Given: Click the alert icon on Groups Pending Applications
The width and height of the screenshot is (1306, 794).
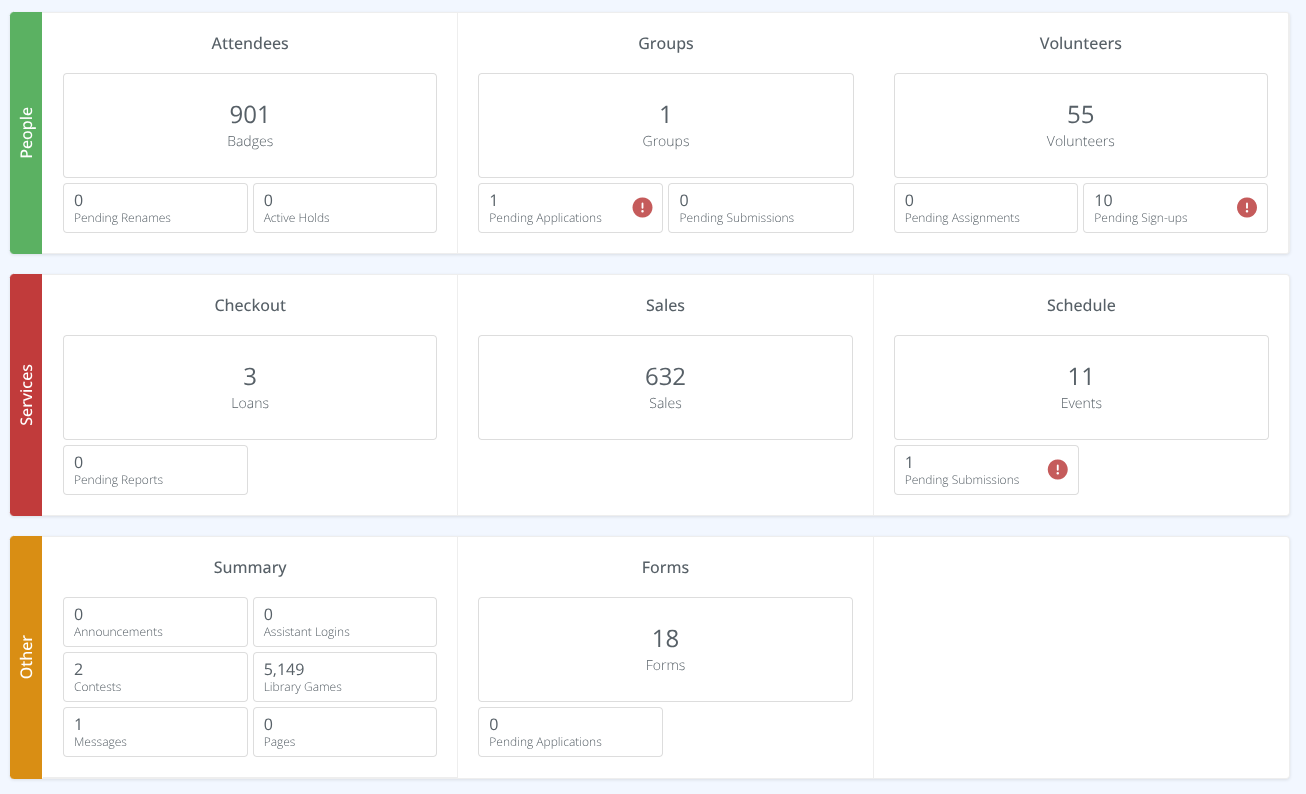Looking at the screenshot, I should [642, 207].
